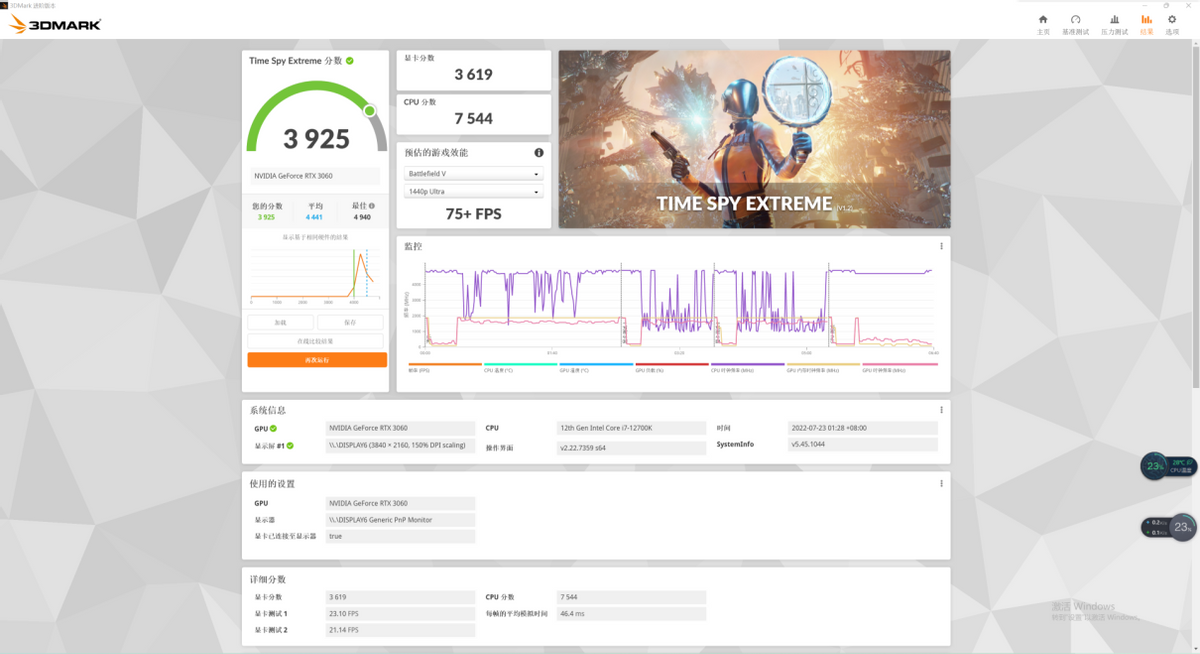Open the 1440p Ultra resolution dropdown
The width and height of the screenshot is (1200, 654).
pyautogui.click(x=473, y=191)
